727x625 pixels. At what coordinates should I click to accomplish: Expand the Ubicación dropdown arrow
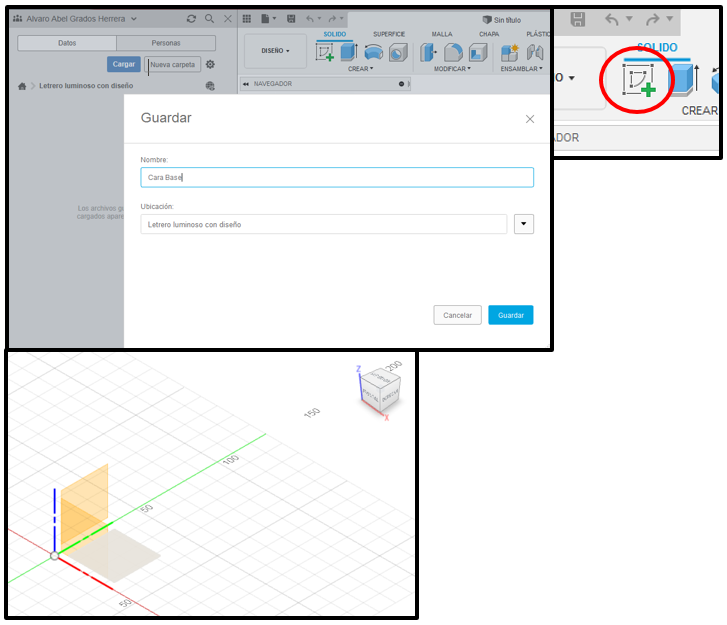pos(524,224)
